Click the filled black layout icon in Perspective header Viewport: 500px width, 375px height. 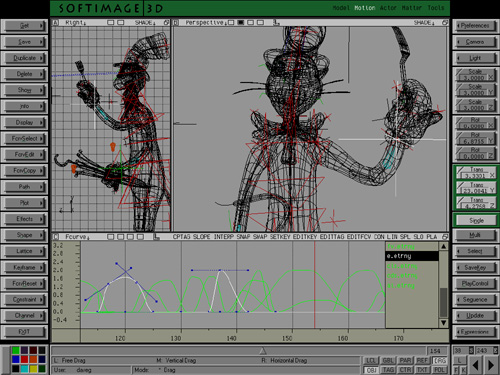tap(241, 22)
